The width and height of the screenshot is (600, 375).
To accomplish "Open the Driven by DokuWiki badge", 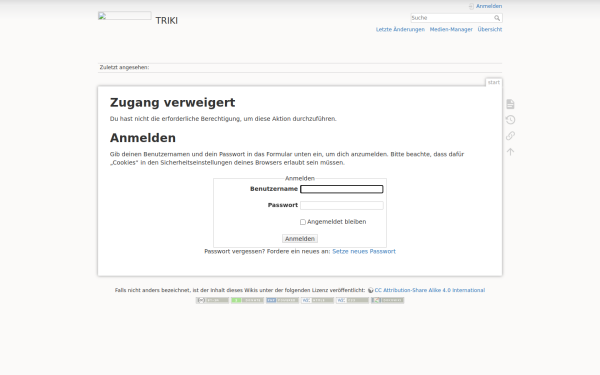I will tap(387, 300).
